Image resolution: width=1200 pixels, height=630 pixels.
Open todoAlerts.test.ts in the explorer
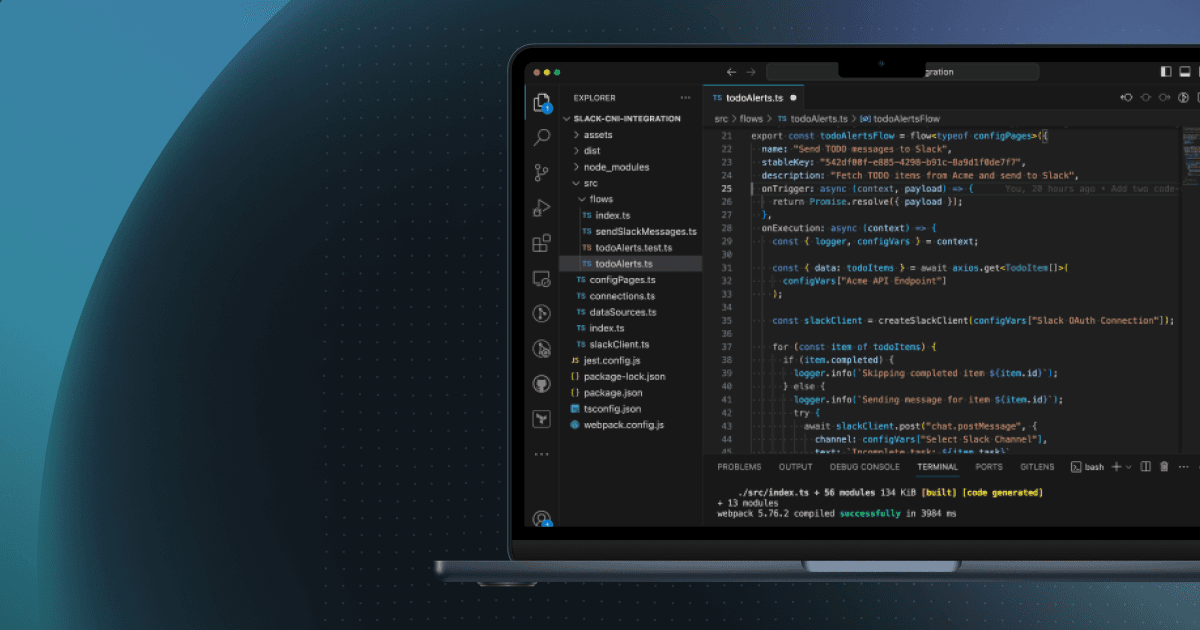[x=627, y=247]
